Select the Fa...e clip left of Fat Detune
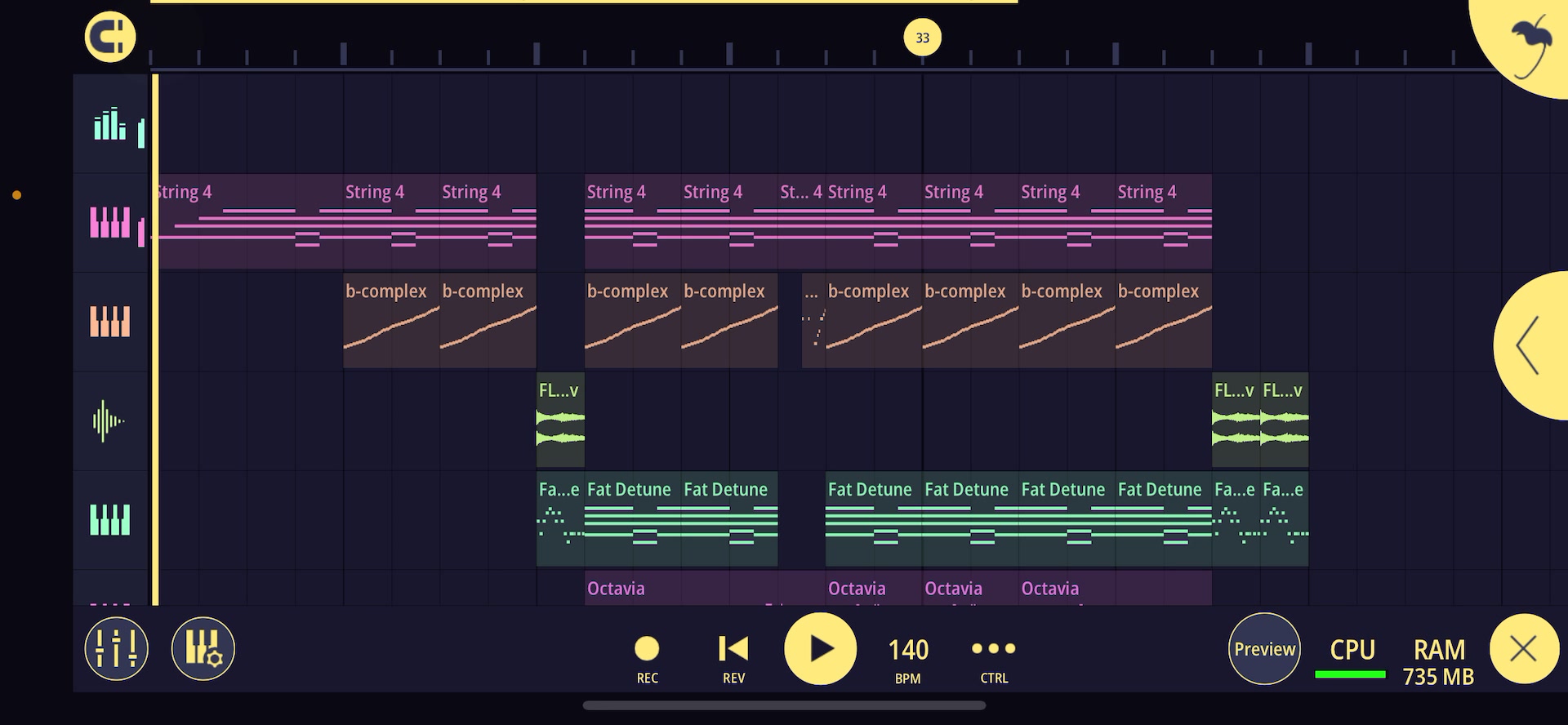The width and height of the screenshot is (1568, 725). [x=560, y=519]
